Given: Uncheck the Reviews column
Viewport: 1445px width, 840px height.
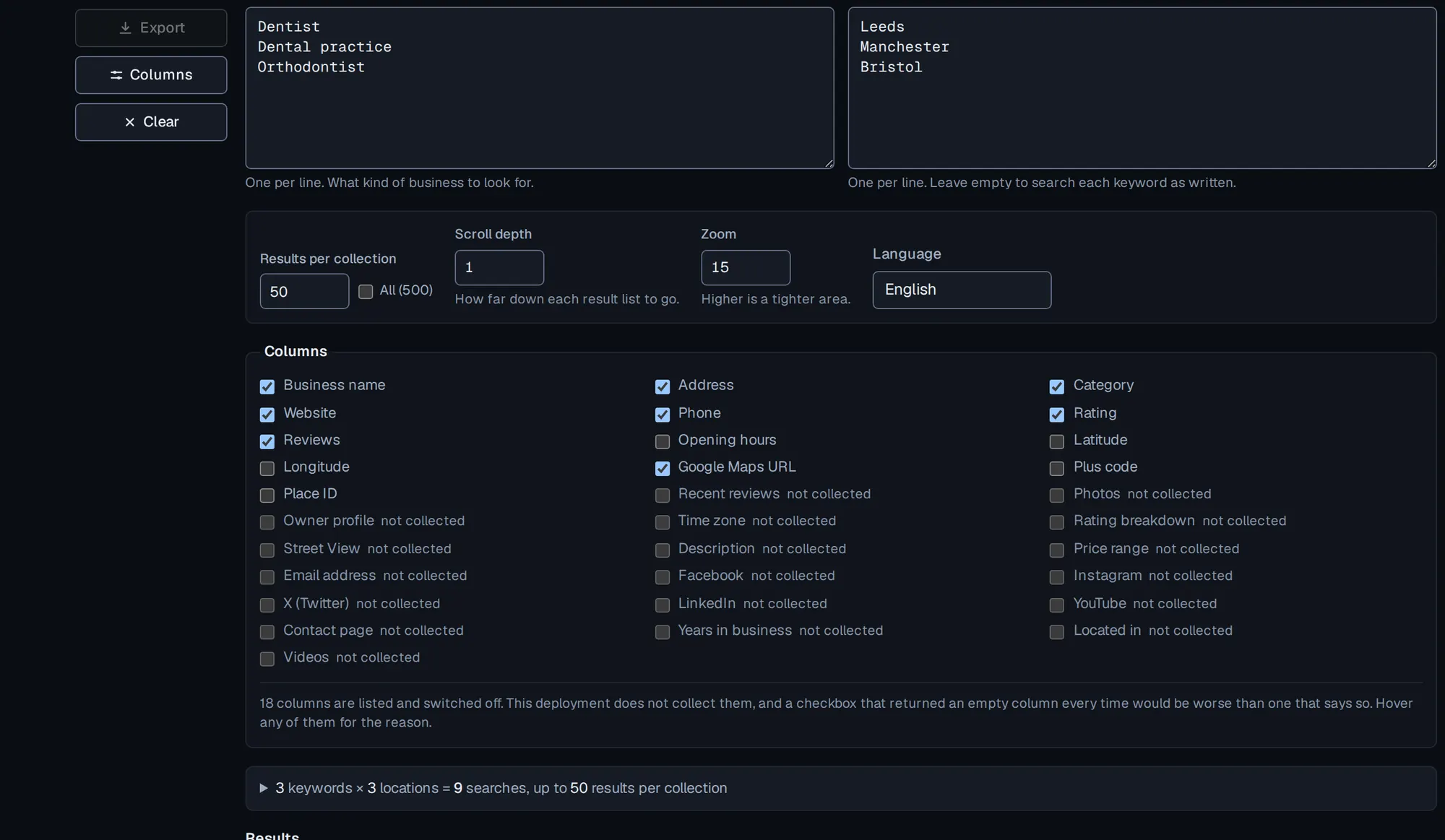Looking at the screenshot, I should click(x=267, y=441).
